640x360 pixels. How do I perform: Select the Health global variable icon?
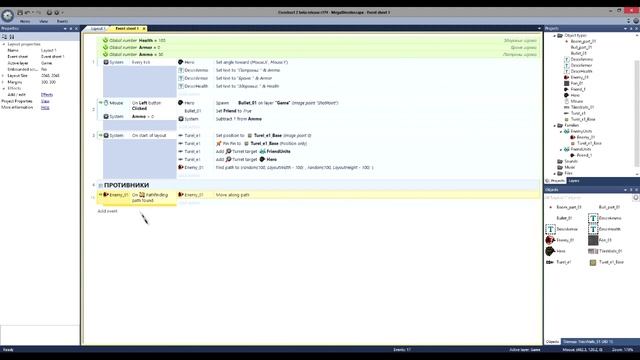[x=105, y=40]
